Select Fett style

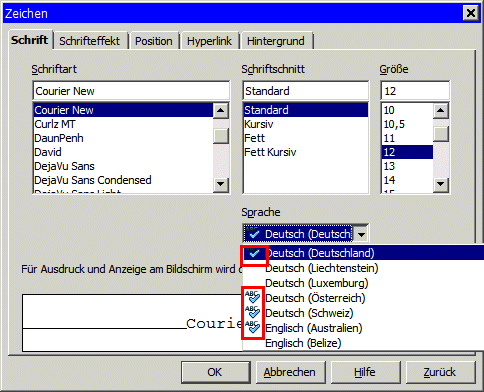tap(306, 138)
